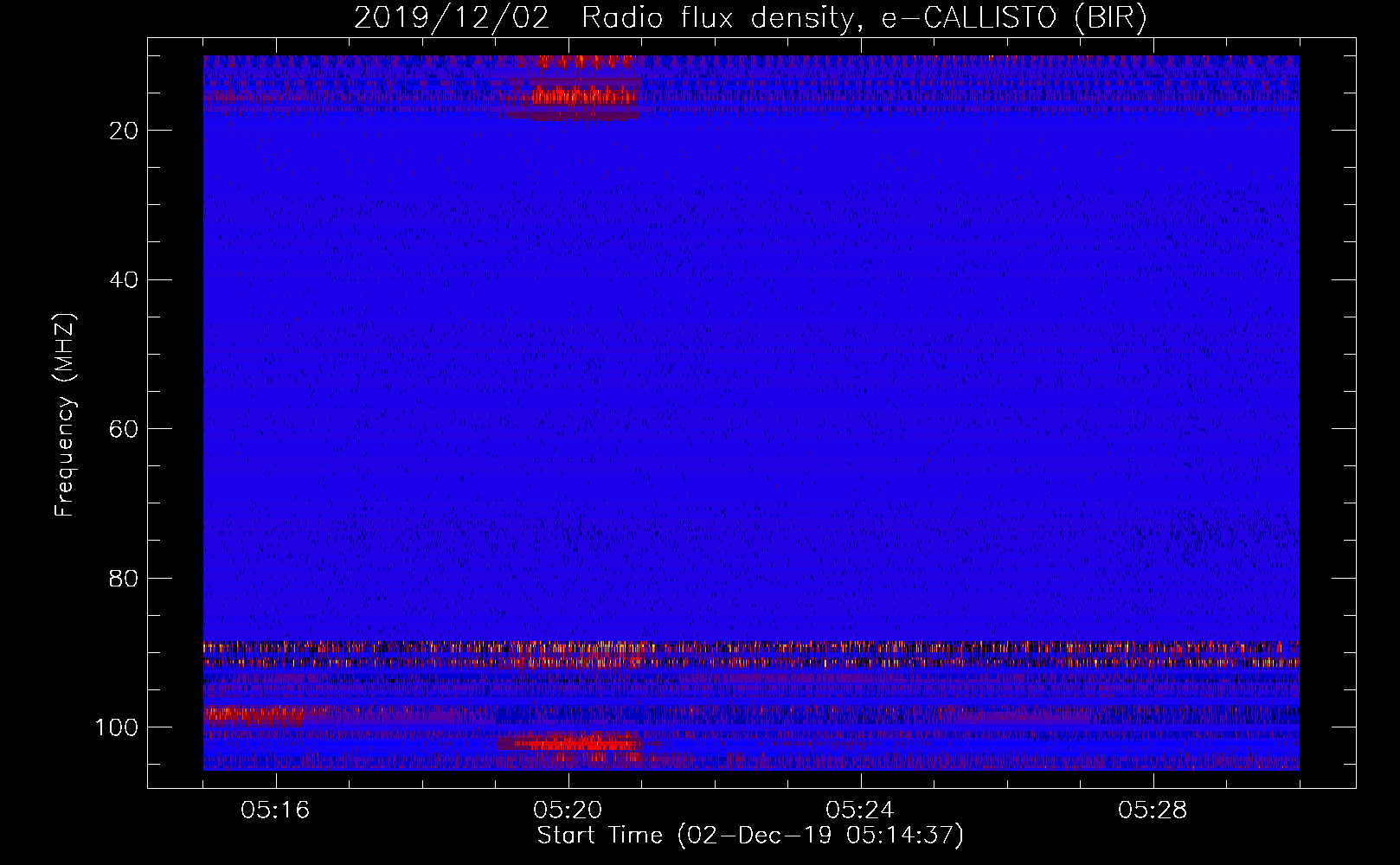This screenshot has width=1400, height=865.
Task: Click the '40' frequency tick label
Action: [x=125, y=280]
